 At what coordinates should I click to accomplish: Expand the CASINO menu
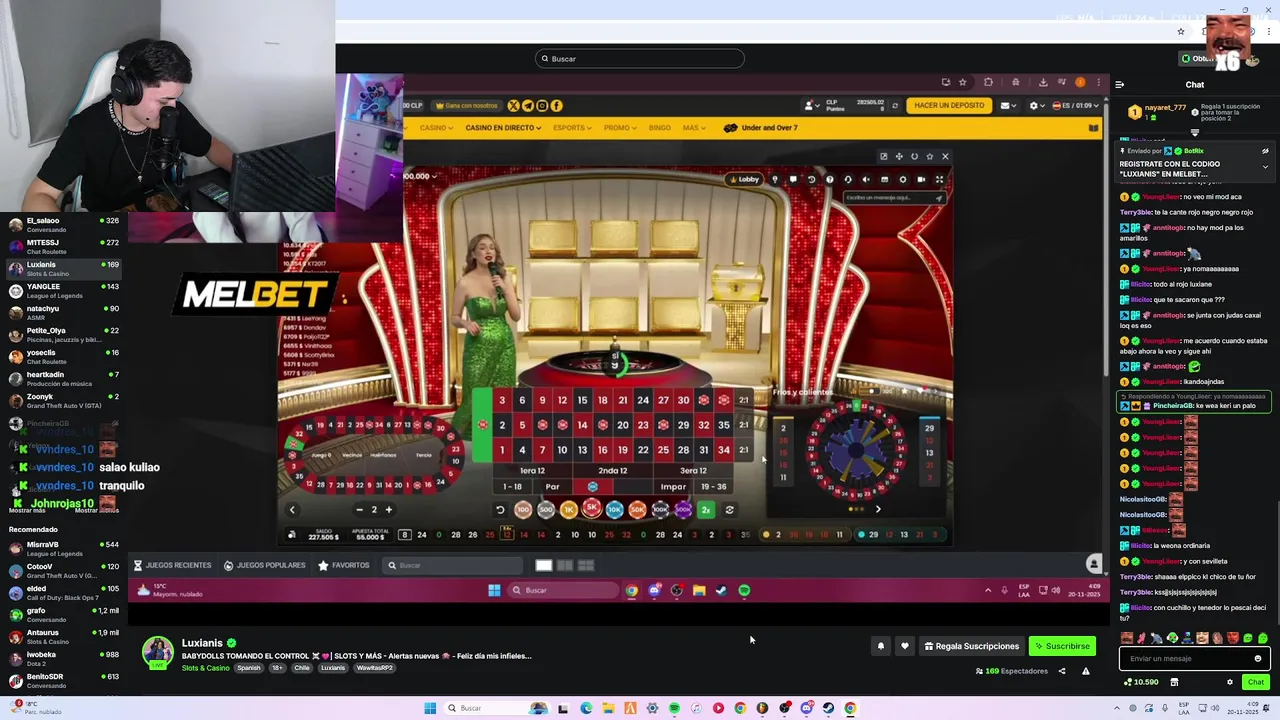click(437, 128)
